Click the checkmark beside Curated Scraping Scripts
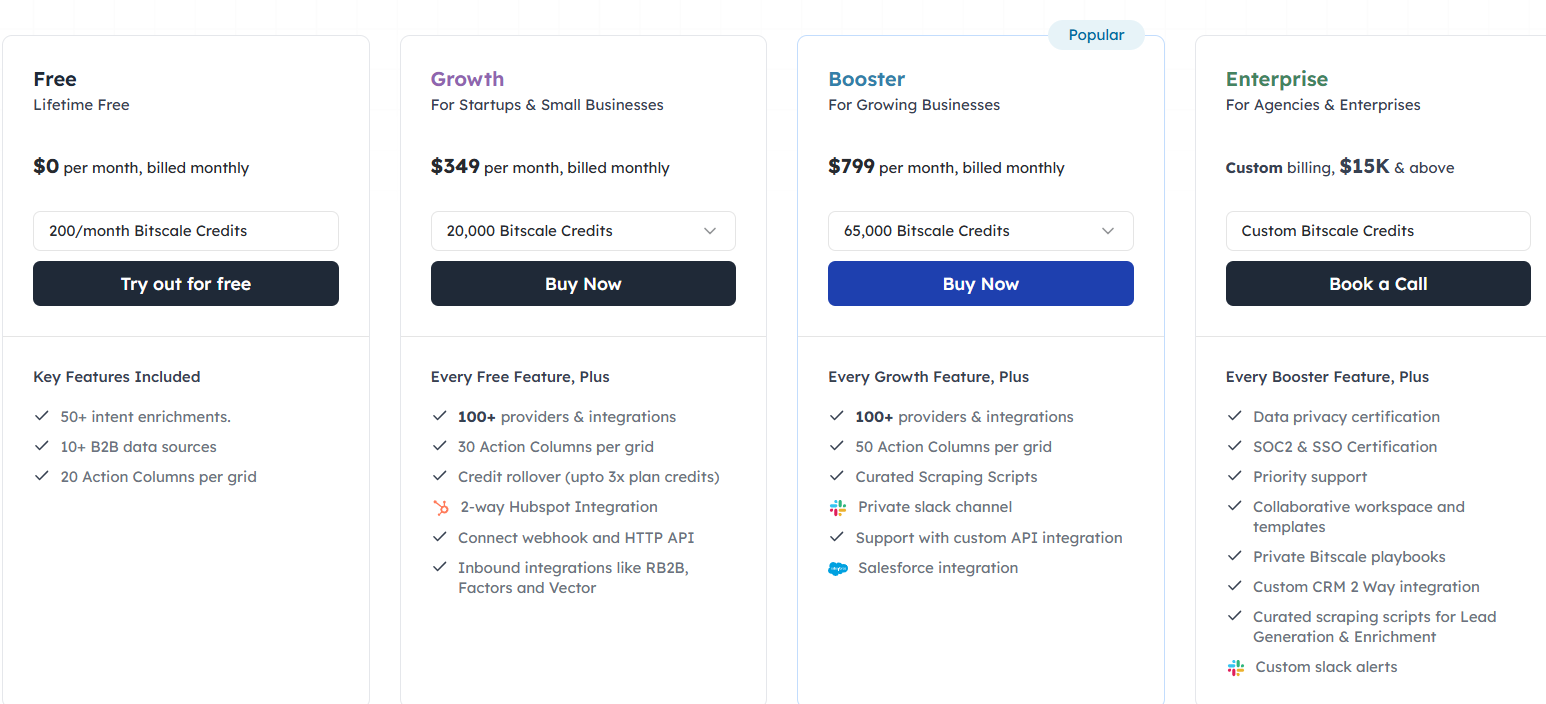The height and width of the screenshot is (704, 1546). [837, 477]
